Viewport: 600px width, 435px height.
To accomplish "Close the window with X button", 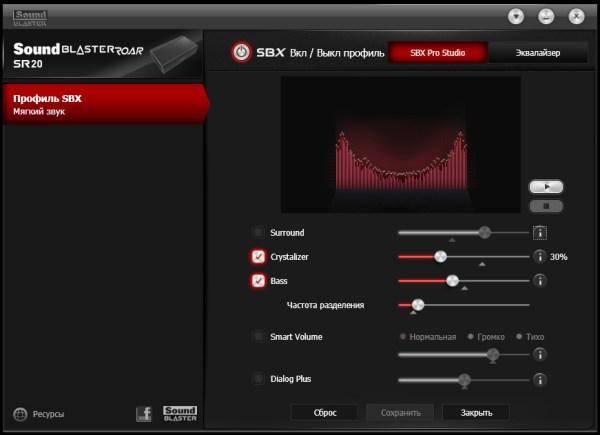I will [576, 16].
